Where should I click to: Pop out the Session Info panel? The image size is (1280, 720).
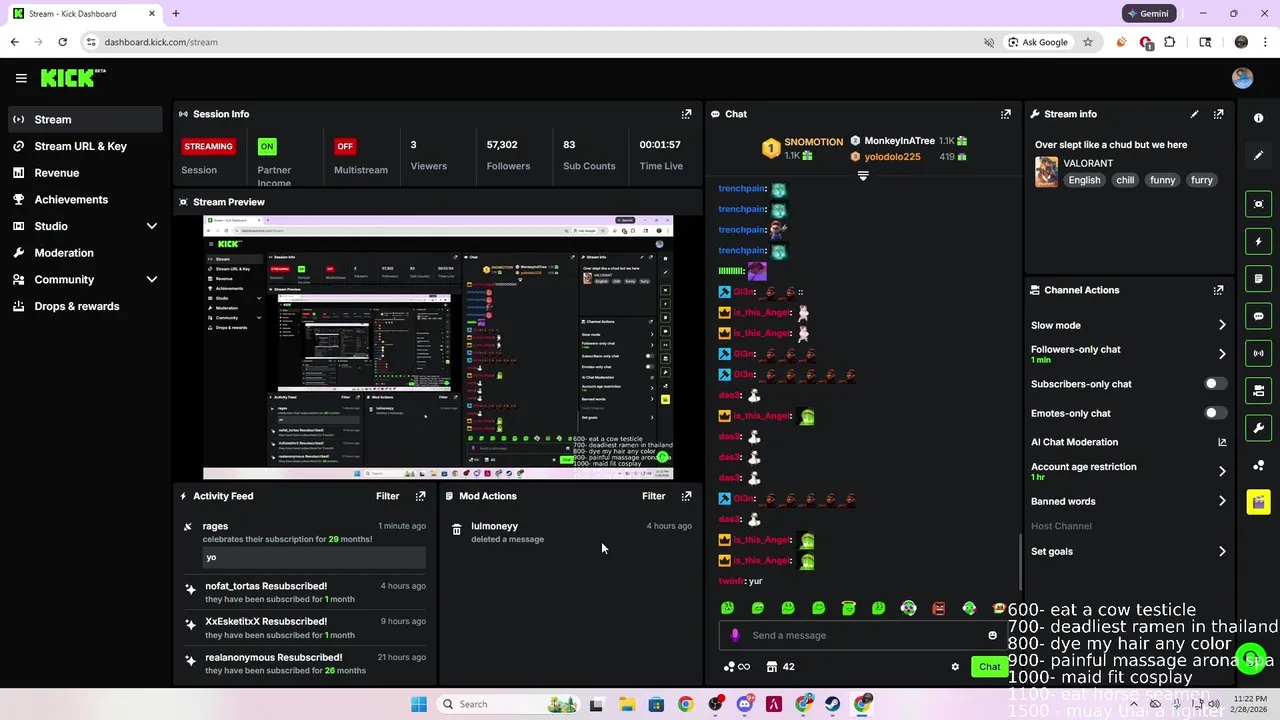(686, 114)
